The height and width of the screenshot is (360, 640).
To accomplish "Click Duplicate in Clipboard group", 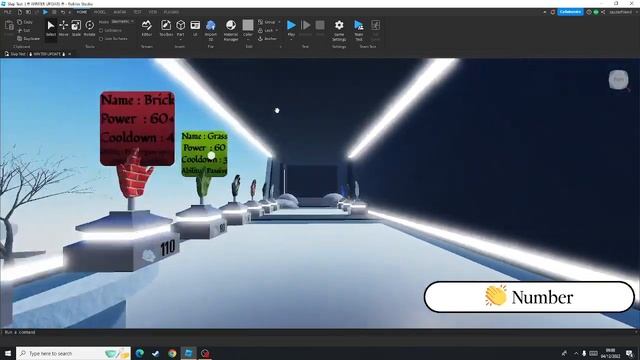I will pyautogui.click(x=29, y=38).
